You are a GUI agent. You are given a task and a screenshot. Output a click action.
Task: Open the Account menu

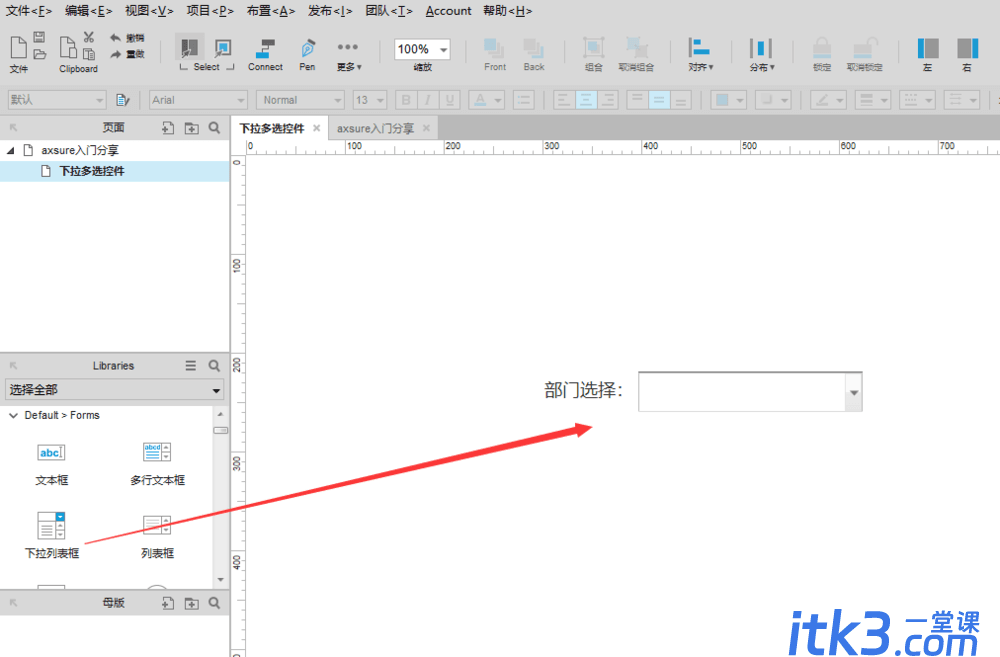point(448,11)
